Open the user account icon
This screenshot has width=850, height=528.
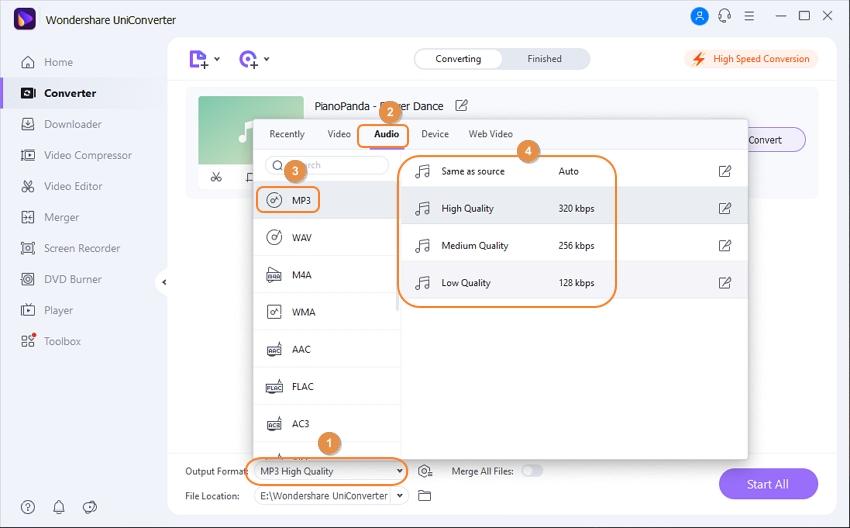pyautogui.click(x=699, y=16)
